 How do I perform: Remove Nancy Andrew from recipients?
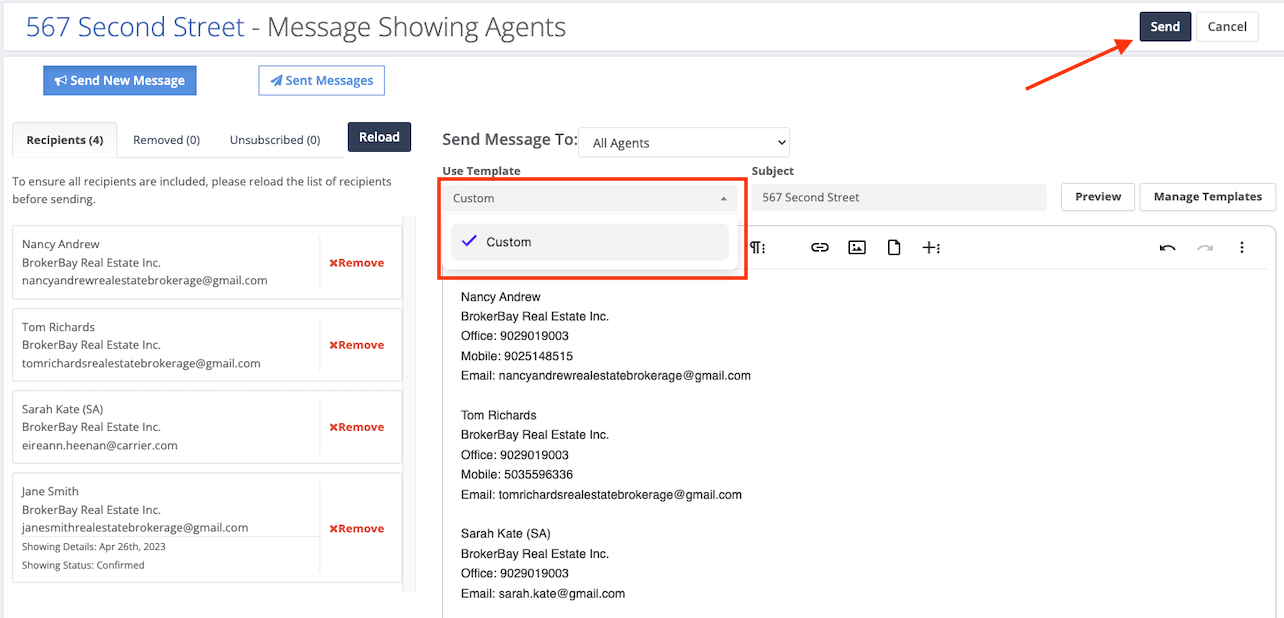pyautogui.click(x=357, y=263)
